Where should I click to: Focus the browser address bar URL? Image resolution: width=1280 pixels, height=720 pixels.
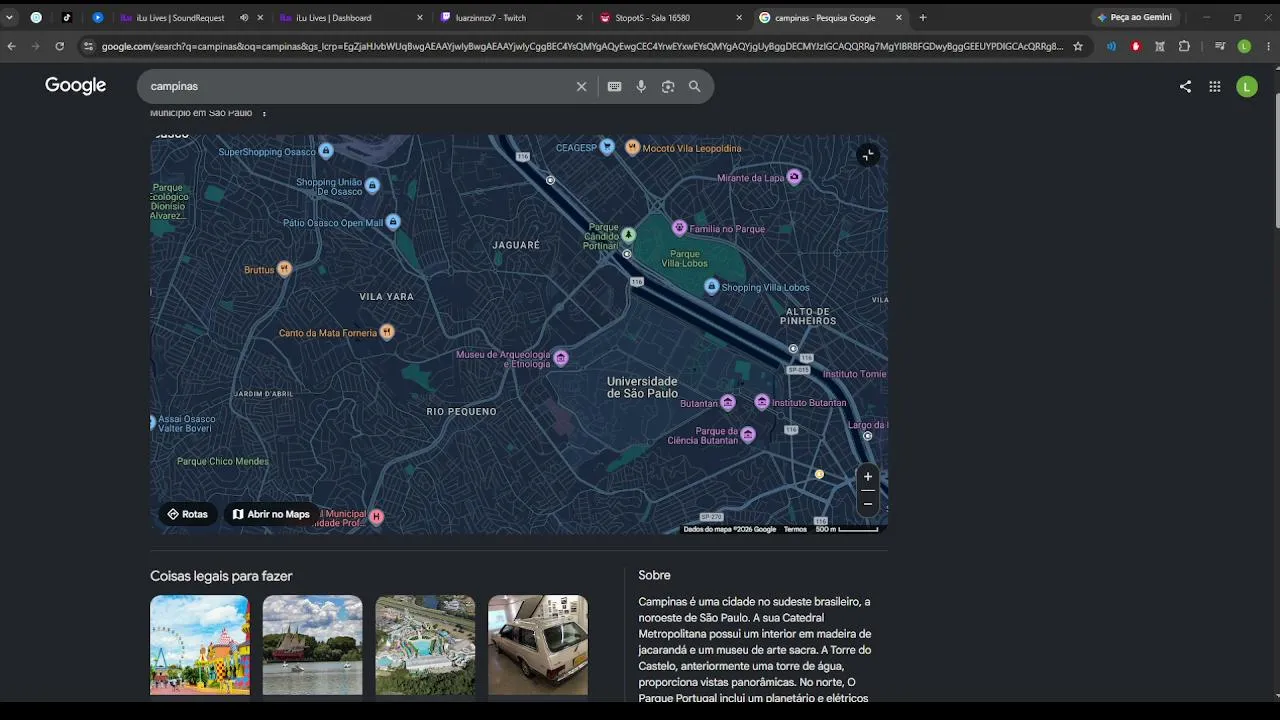tap(582, 46)
